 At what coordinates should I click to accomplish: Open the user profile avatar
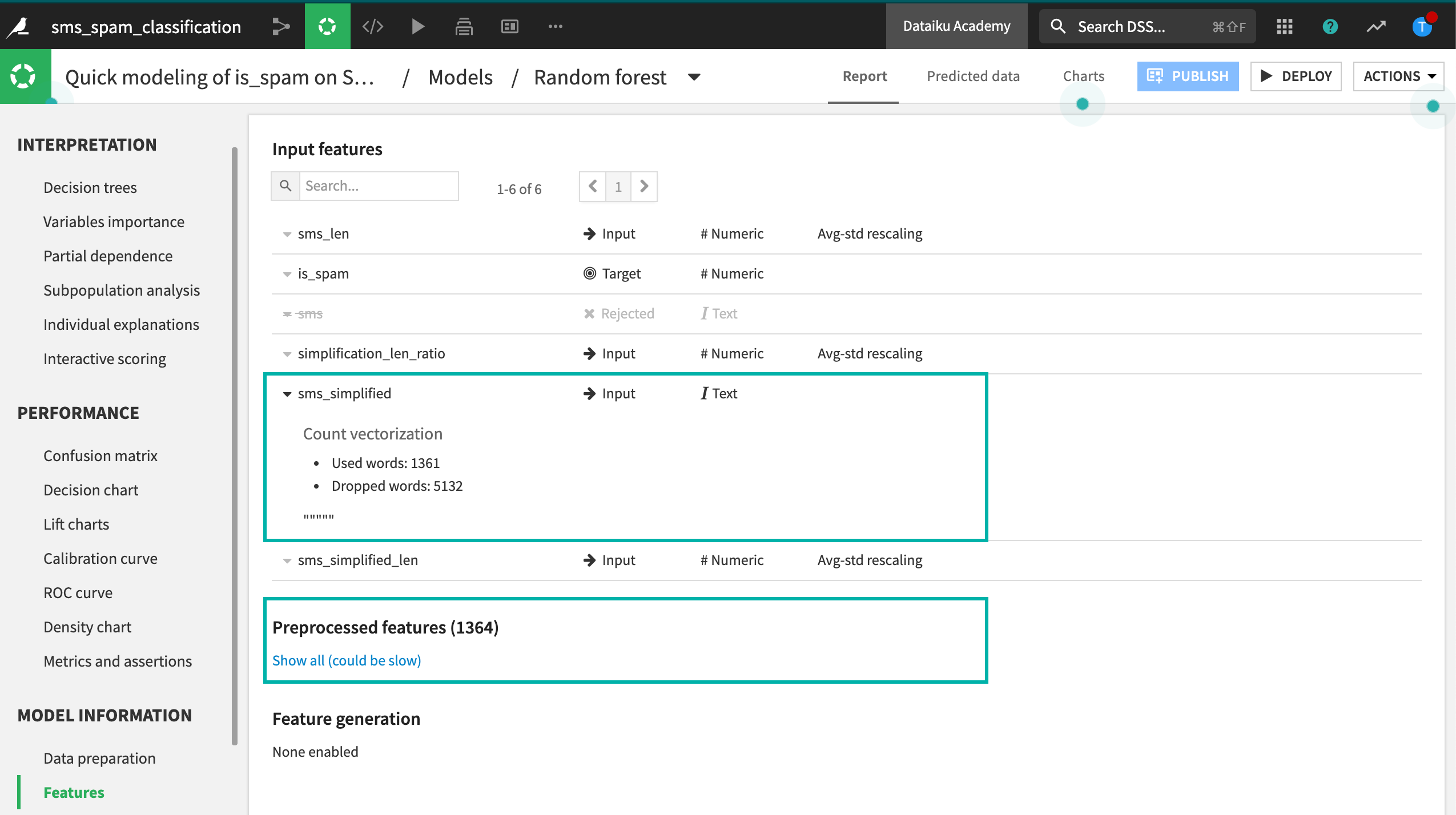(1421, 26)
